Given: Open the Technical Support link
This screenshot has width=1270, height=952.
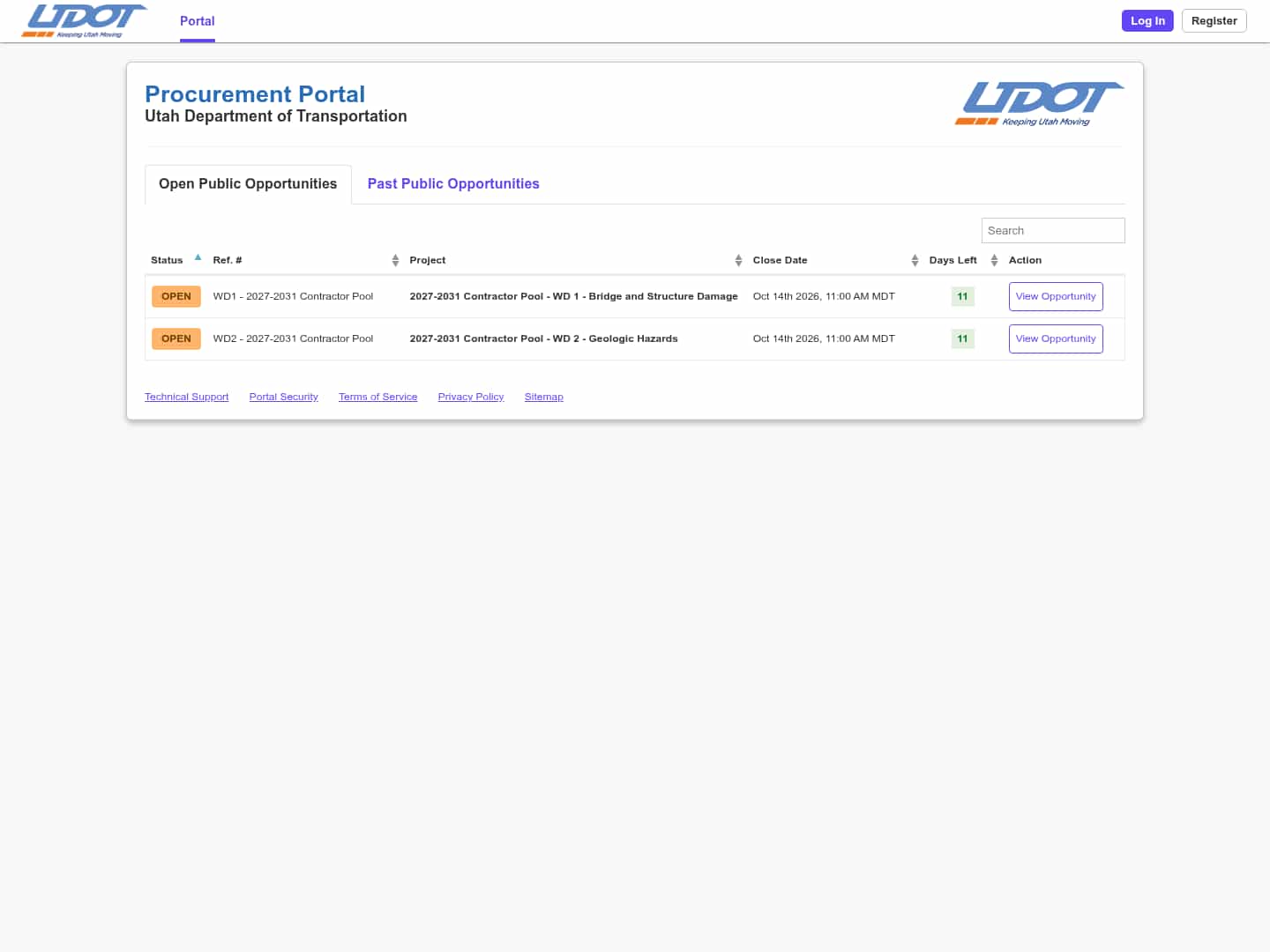Looking at the screenshot, I should pos(186,397).
